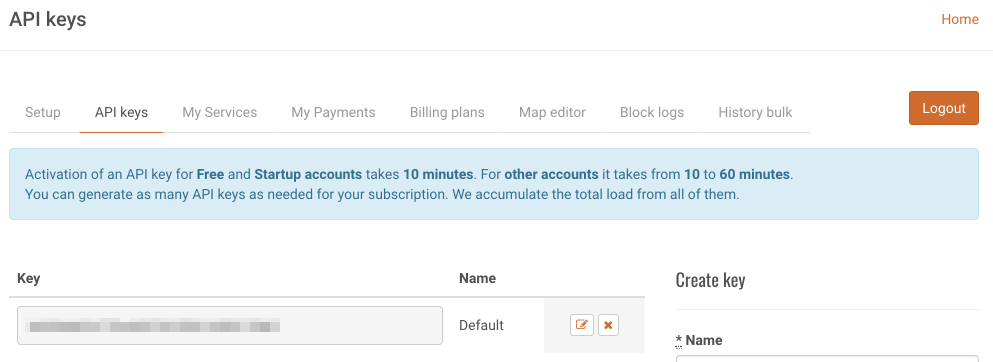The width and height of the screenshot is (993, 362).
Task: View the Billing plans tab
Action: (x=447, y=113)
